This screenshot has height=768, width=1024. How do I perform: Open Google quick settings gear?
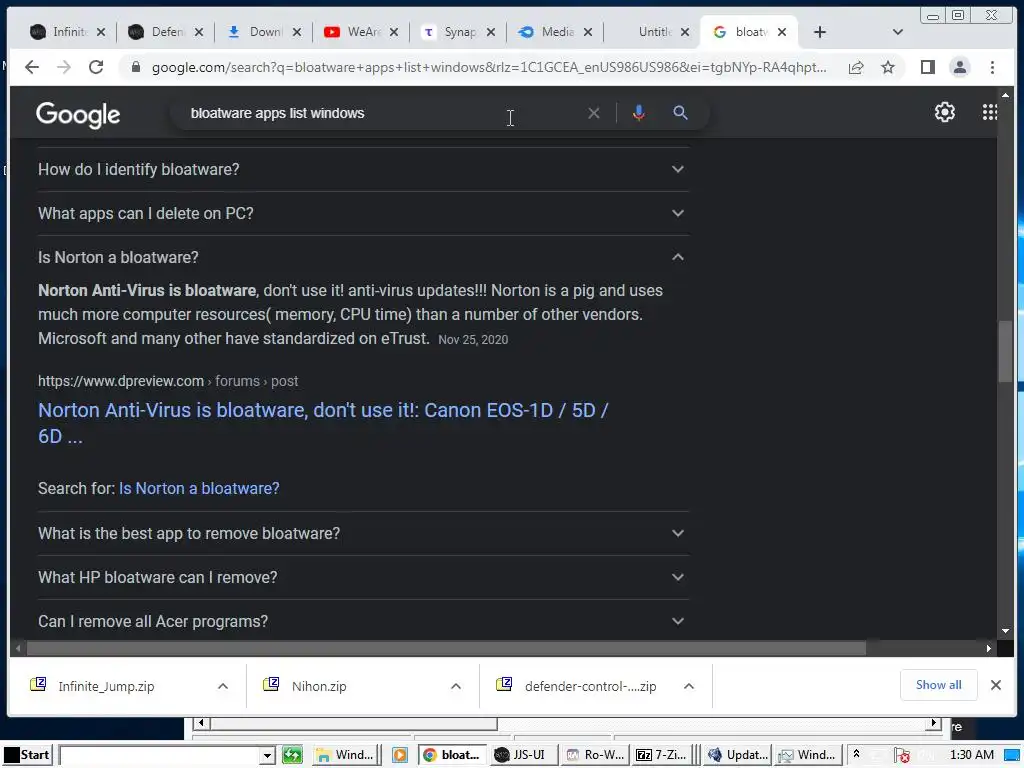point(944,112)
